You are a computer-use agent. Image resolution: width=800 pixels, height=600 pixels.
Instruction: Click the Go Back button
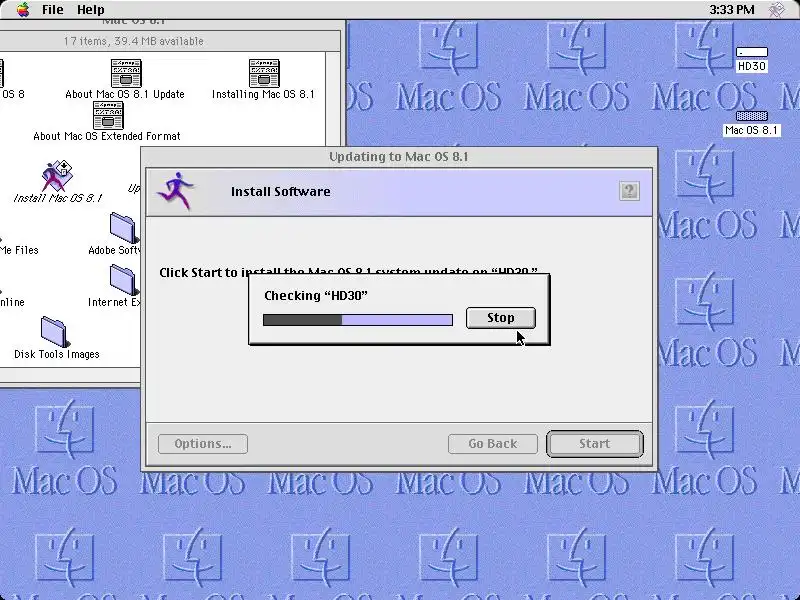[492, 444]
